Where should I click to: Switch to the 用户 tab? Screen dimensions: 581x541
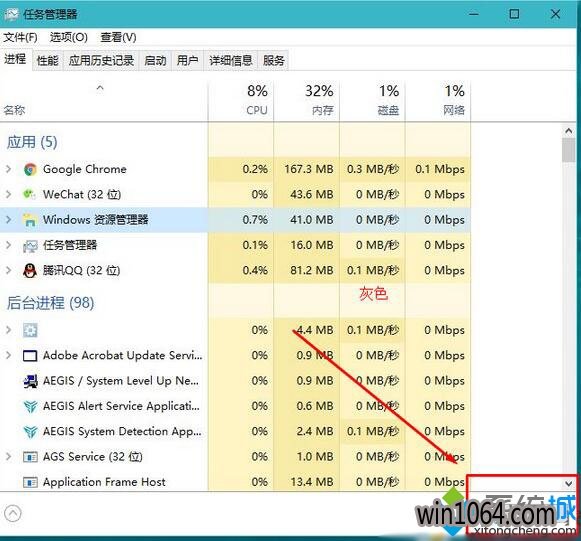click(x=187, y=60)
